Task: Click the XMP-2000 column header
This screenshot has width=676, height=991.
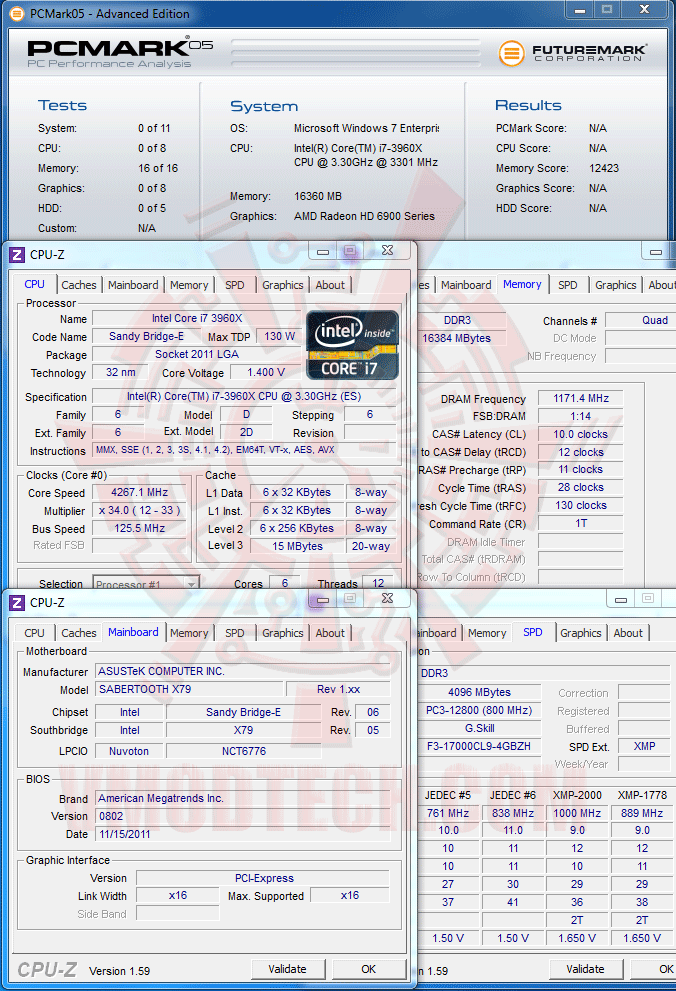Action: point(577,795)
